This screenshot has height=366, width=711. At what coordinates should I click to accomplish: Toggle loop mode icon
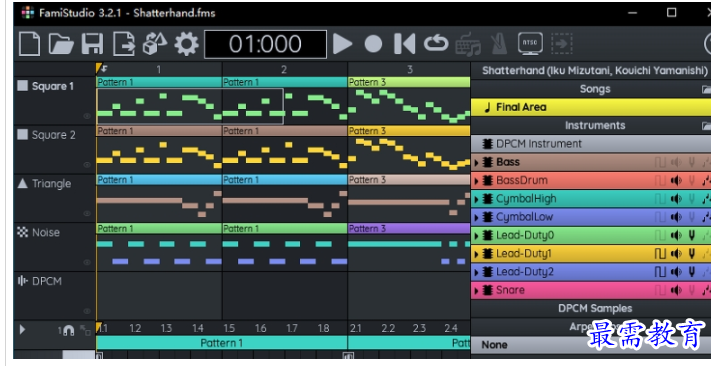[x=436, y=44]
